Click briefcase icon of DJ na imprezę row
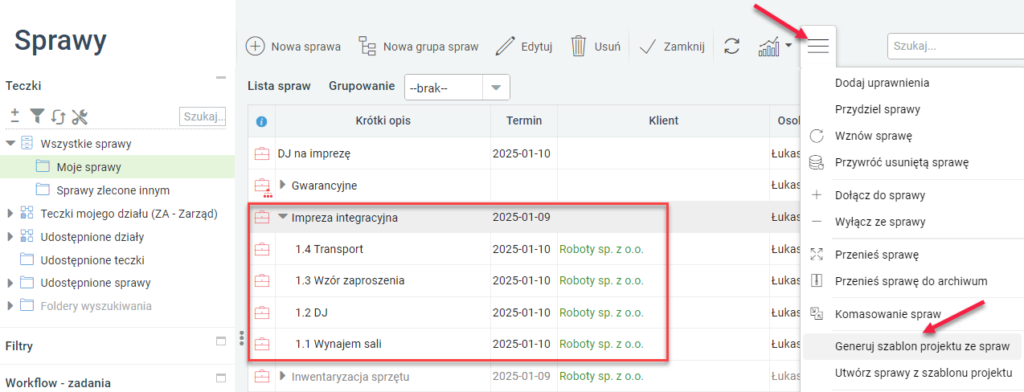The width and height of the screenshot is (1024, 392). click(x=261, y=154)
